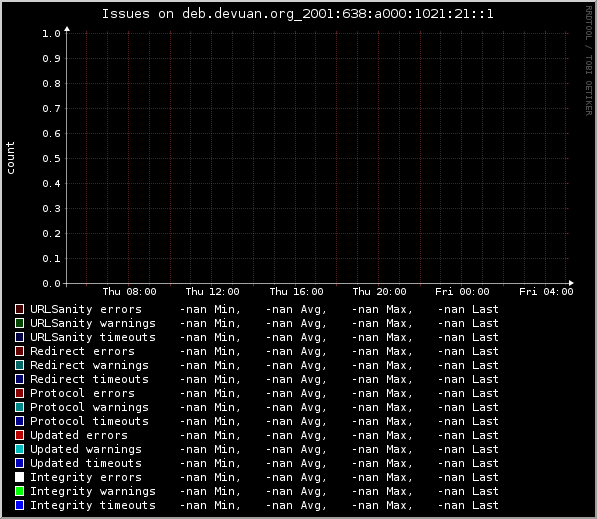Screen dimensions: 597x519
Task: Click the x-axis arrow at the right end
Action: (571, 283)
